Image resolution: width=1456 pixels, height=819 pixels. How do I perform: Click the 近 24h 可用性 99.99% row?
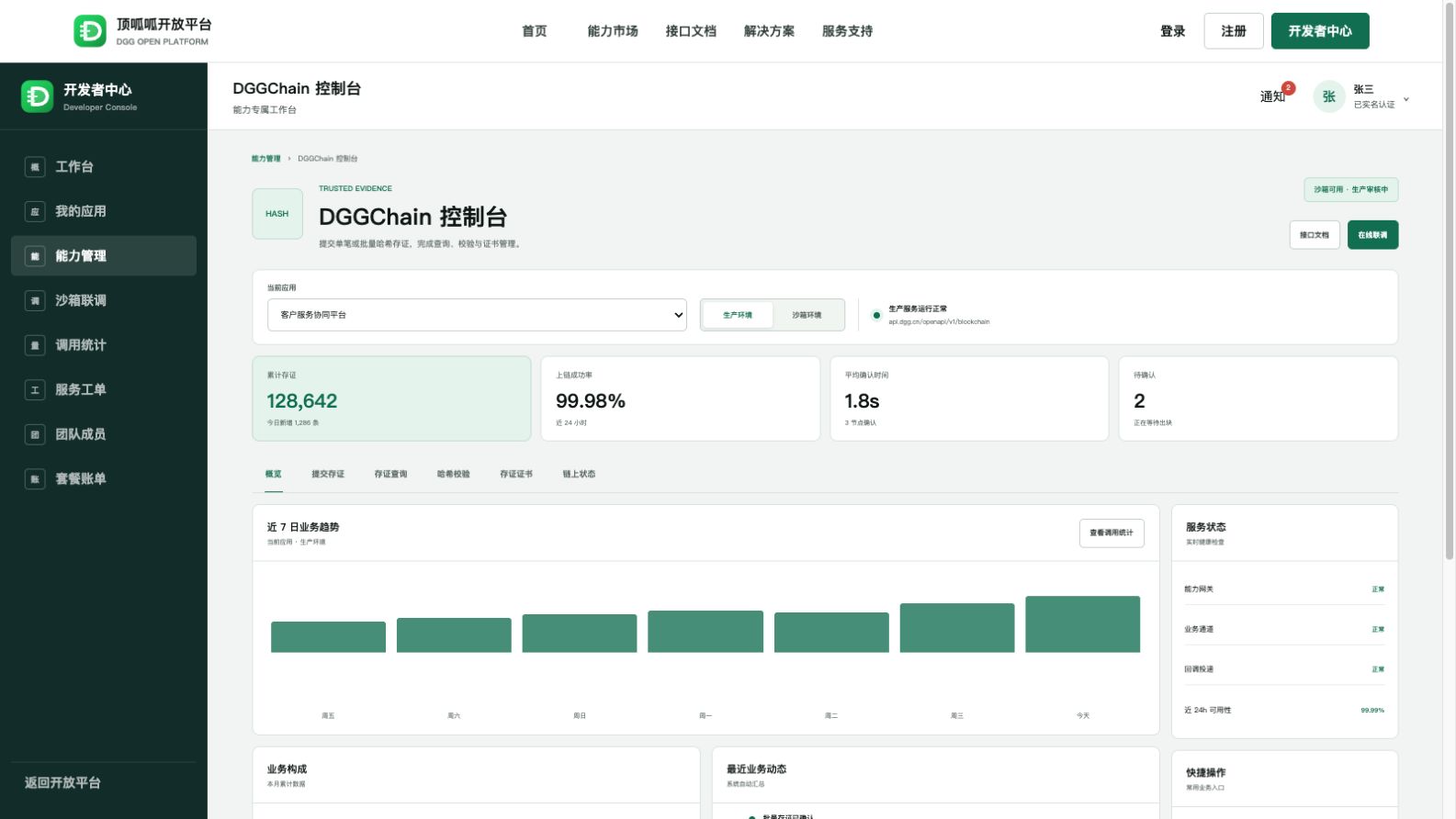(x=1284, y=710)
